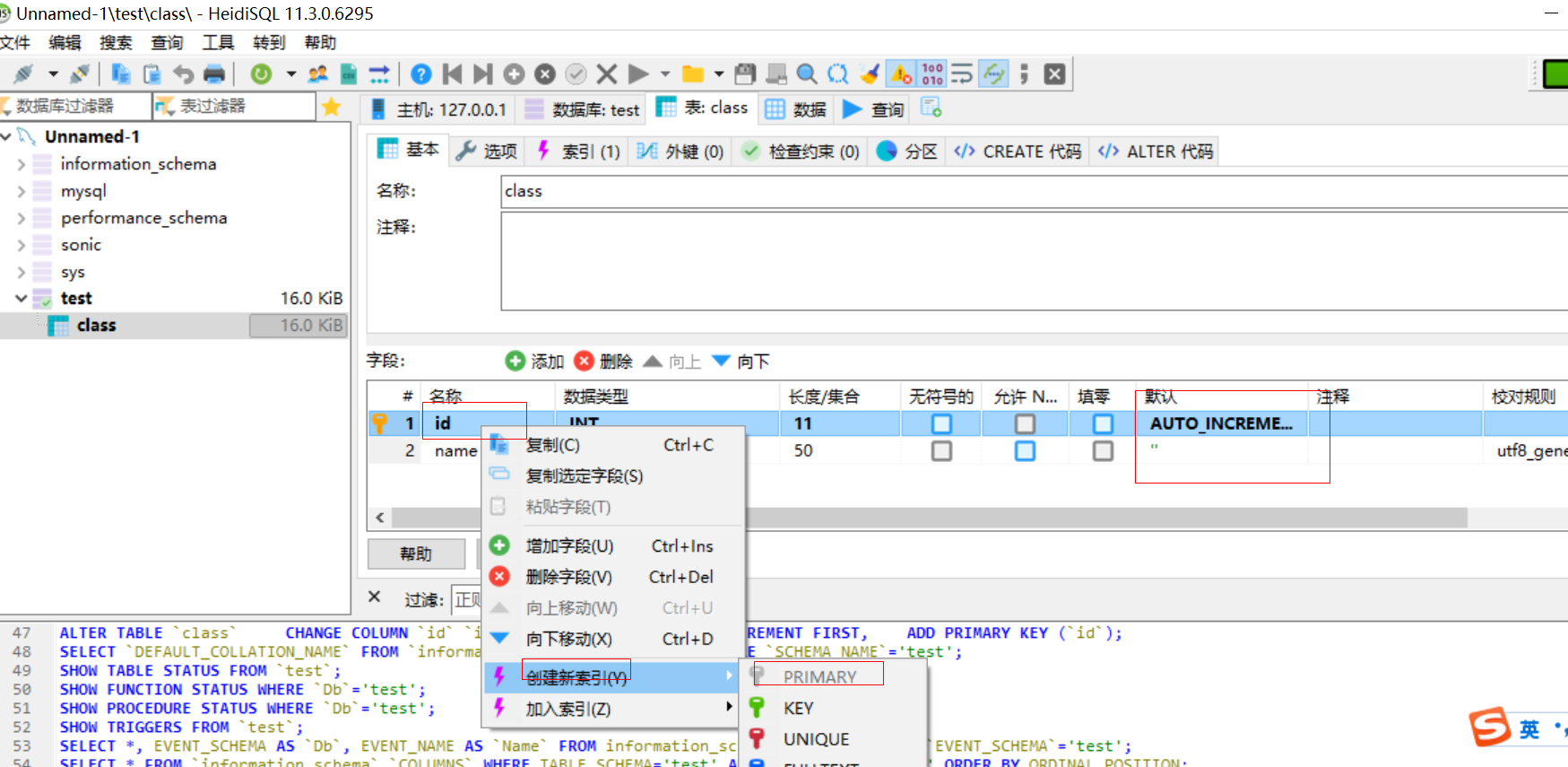Click the blue help question mark icon

420,74
